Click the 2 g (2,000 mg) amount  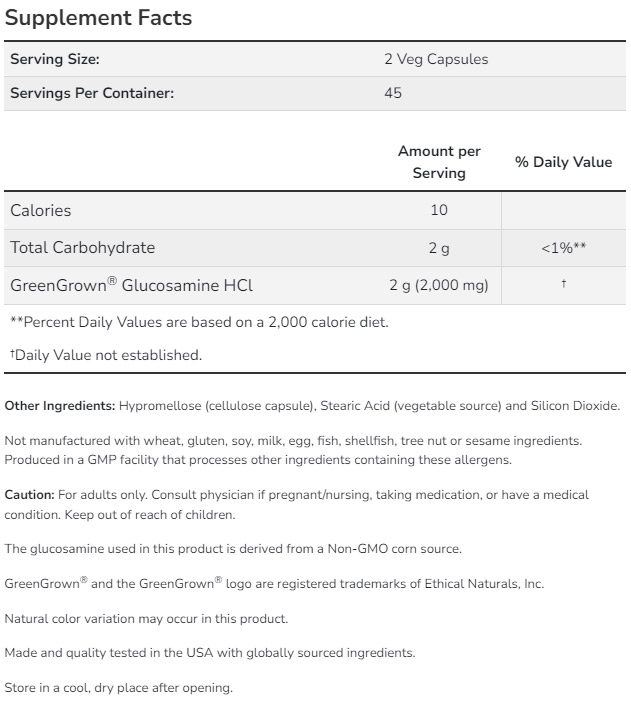tap(439, 285)
